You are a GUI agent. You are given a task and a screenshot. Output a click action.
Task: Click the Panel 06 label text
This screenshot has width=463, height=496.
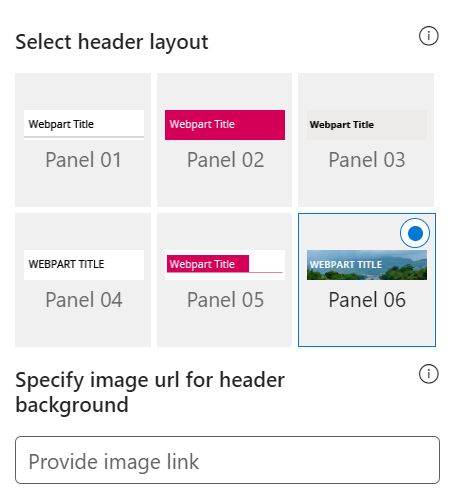tap(367, 300)
